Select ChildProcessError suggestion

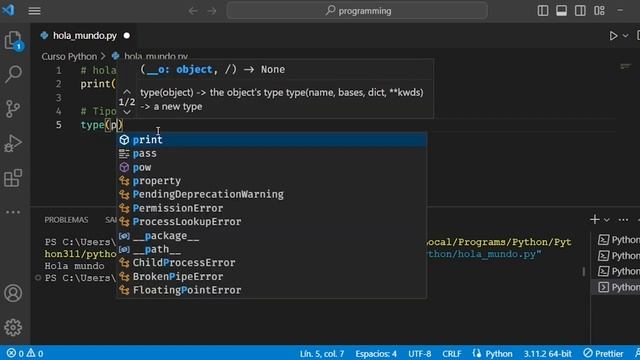[272, 263]
